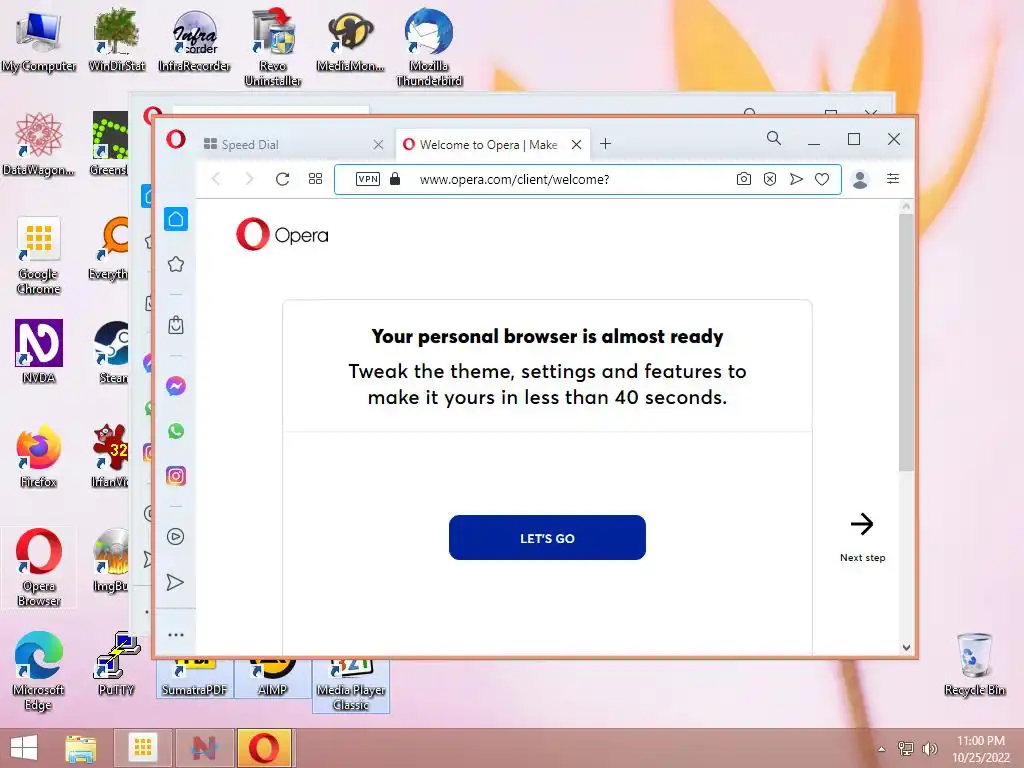Select the Firefox desktop icon

click(39, 456)
